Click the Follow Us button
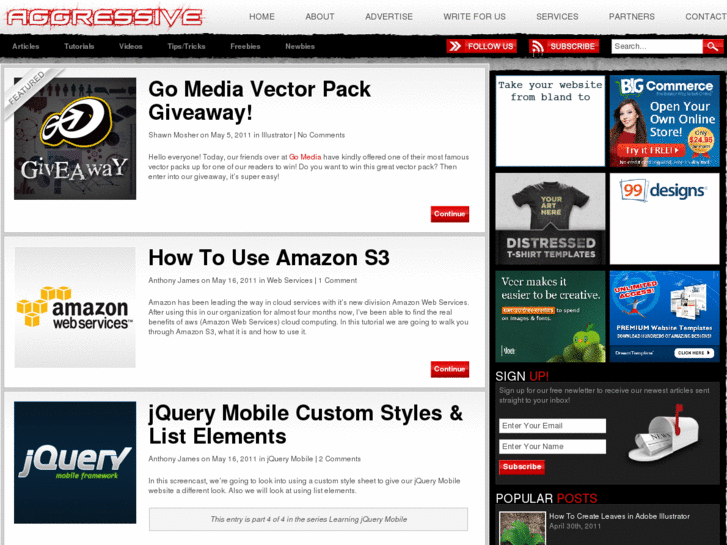Image resolution: width=727 pixels, height=545 pixels. (482, 46)
